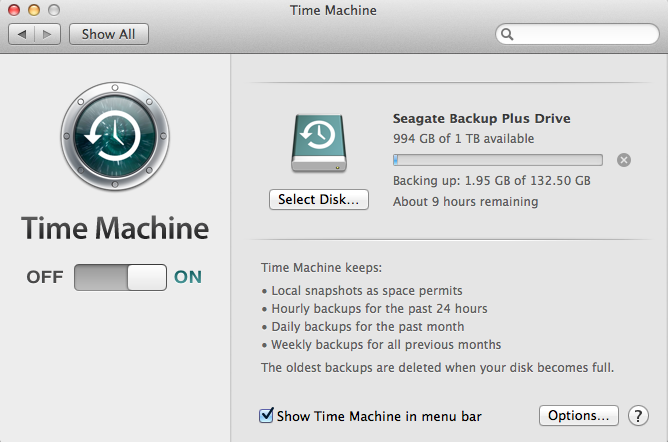
Task: Toggle the Time Machine OFF/ON switch
Action: [x=120, y=277]
